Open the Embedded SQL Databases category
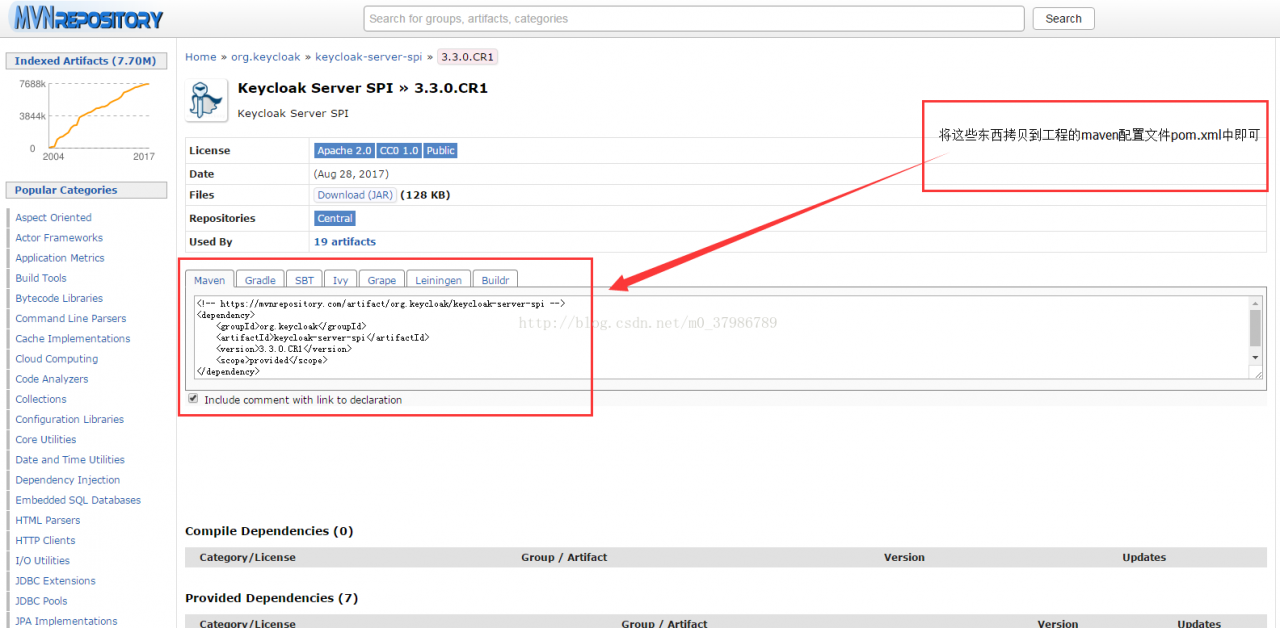This screenshot has height=628, width=1280. pos(78,500)
